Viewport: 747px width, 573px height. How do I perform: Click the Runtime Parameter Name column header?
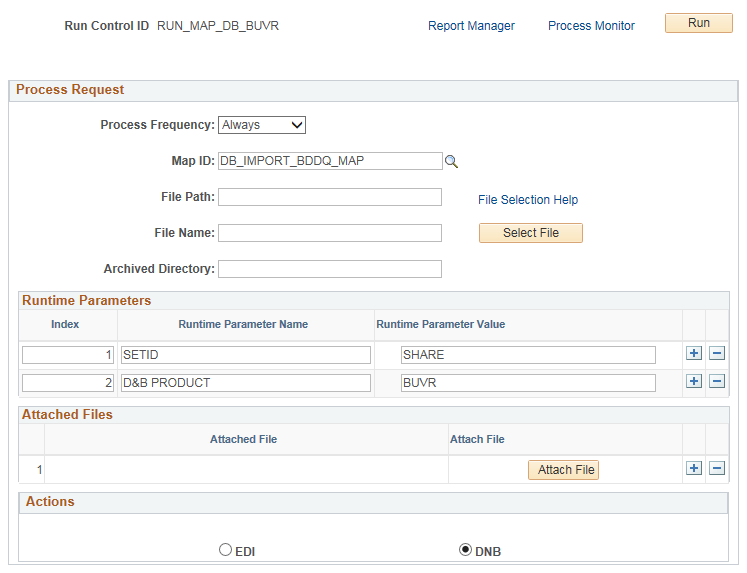(243, 324)
